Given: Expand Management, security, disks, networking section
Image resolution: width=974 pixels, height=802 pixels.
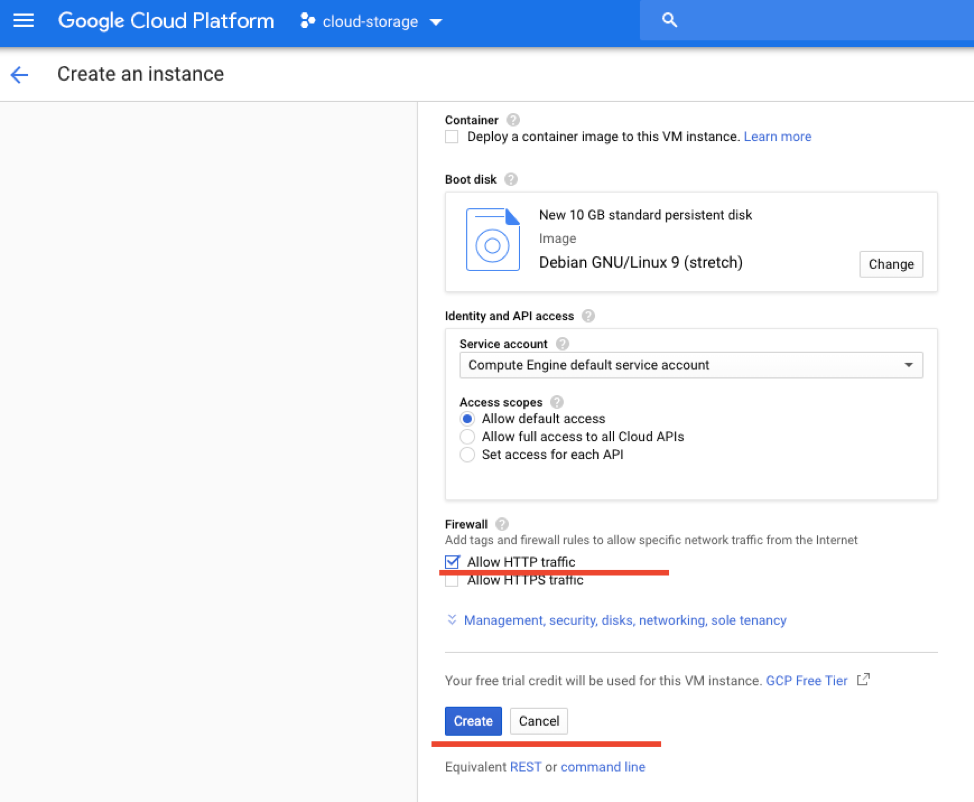Looking at the screenshot, I should click(x=624, y=621).
